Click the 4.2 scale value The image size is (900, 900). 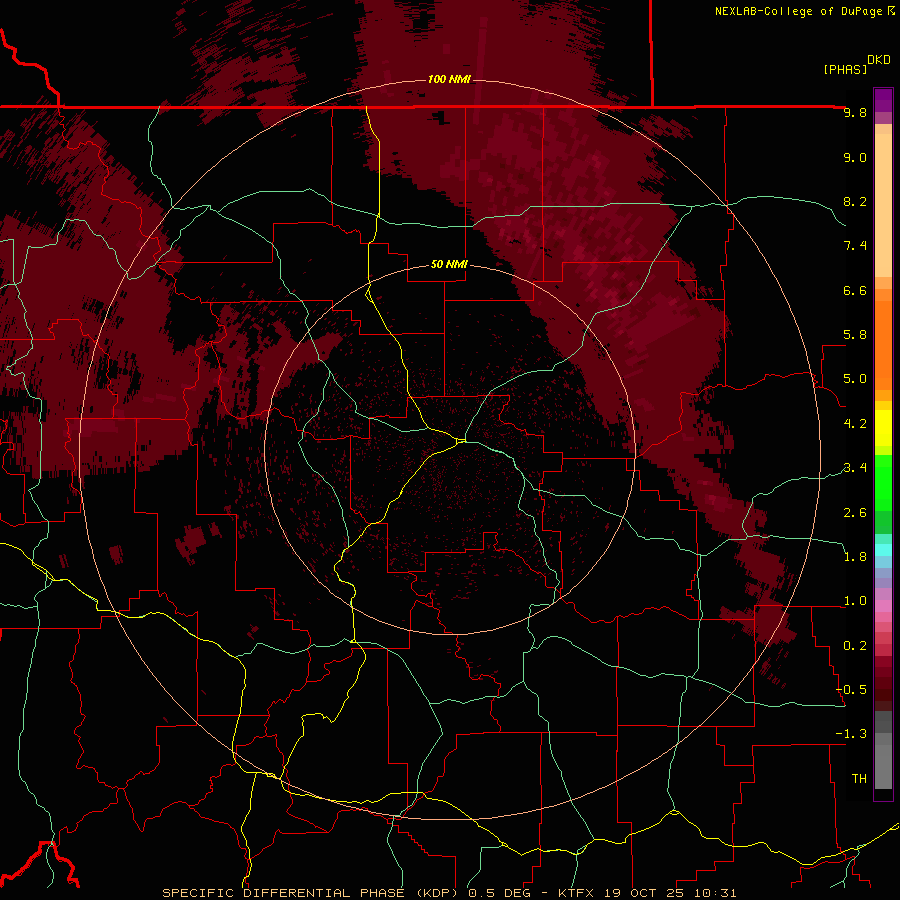point(855,424)
